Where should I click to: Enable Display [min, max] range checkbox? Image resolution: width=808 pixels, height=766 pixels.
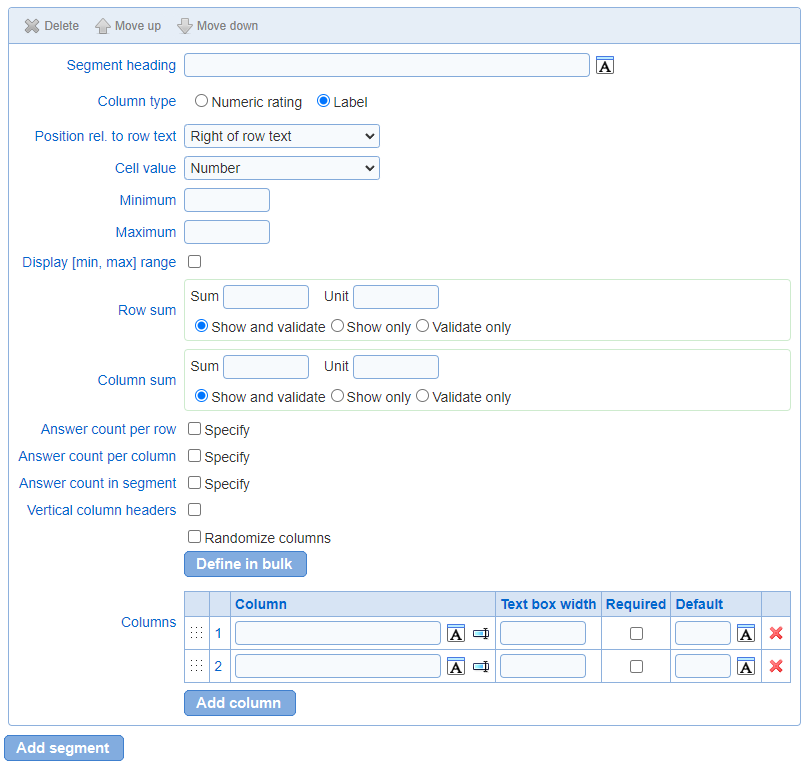pos(194,262)
